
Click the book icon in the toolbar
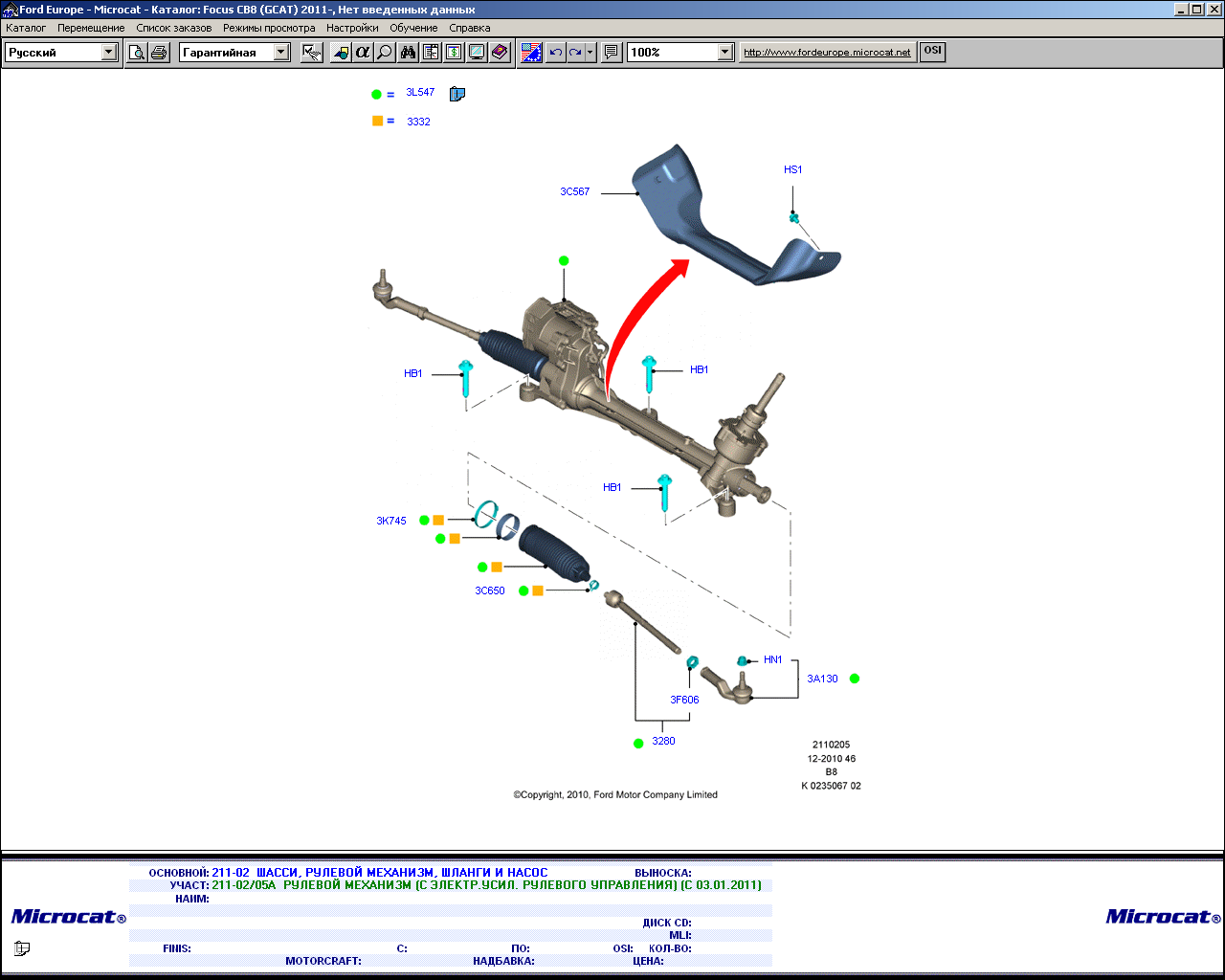coord(500,53)
